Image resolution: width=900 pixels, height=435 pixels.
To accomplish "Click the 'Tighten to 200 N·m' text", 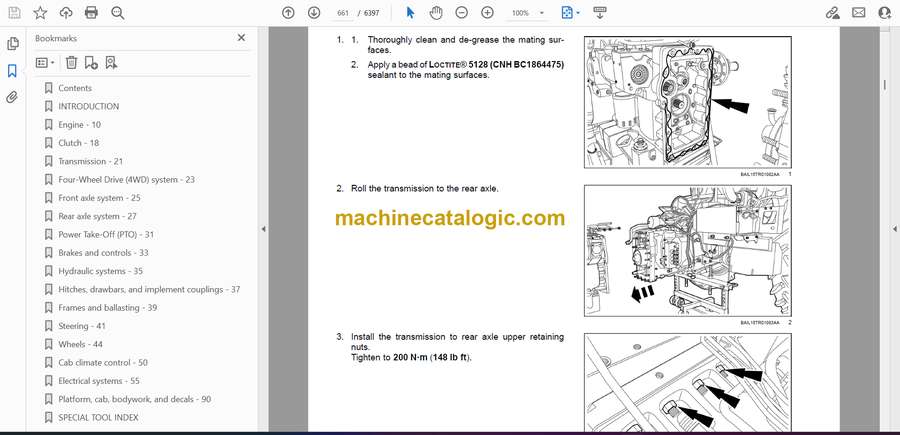I will click(x=411, y=357).
